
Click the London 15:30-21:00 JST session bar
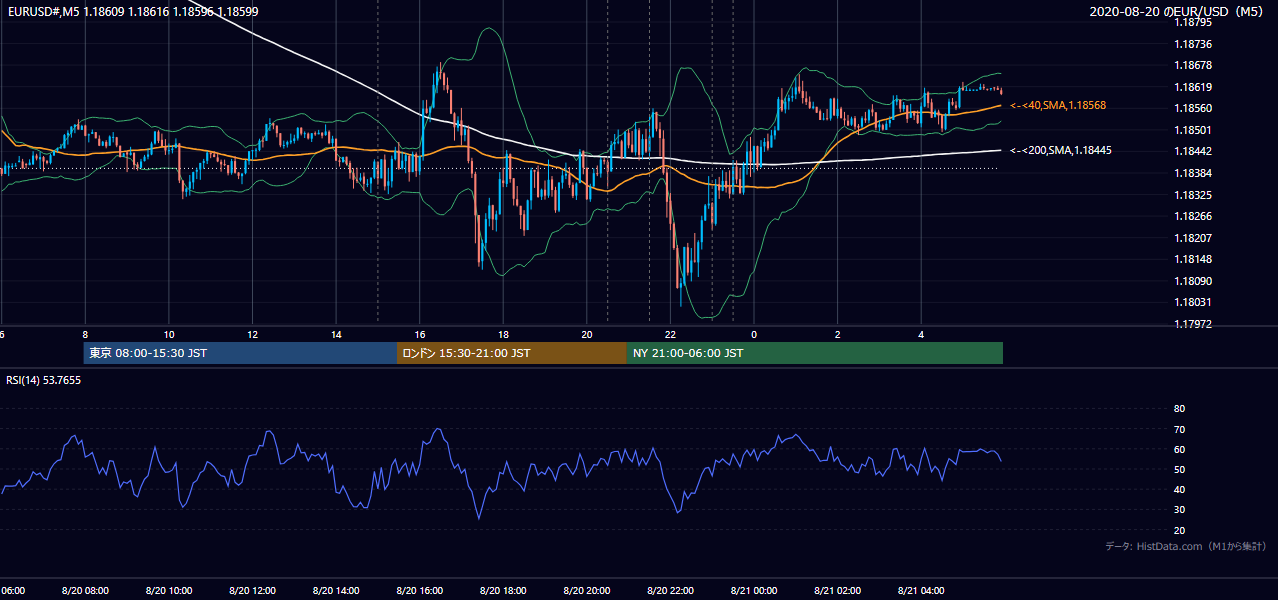(x=512, y=353)
